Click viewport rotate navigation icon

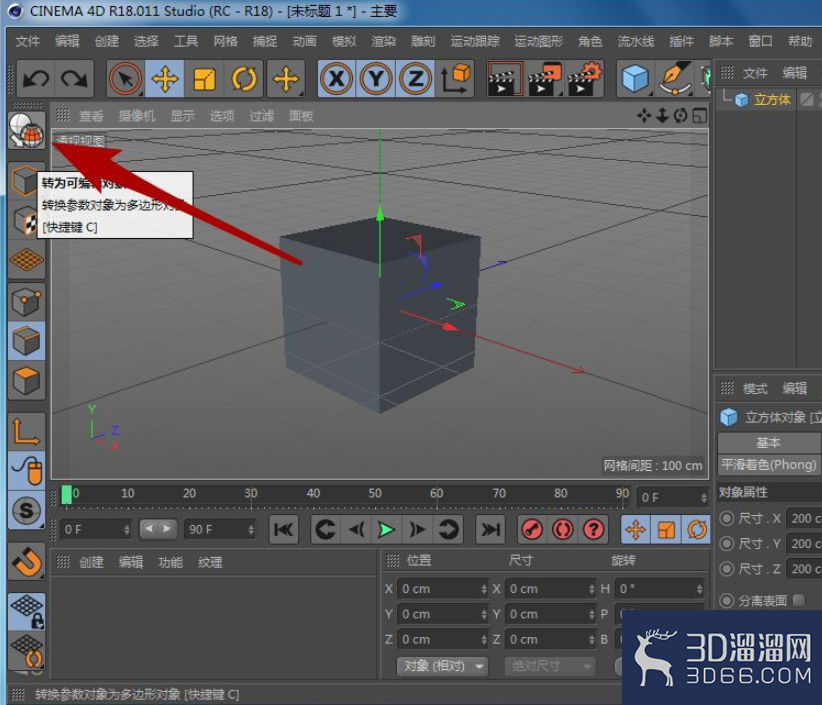(x=680, y=115)
